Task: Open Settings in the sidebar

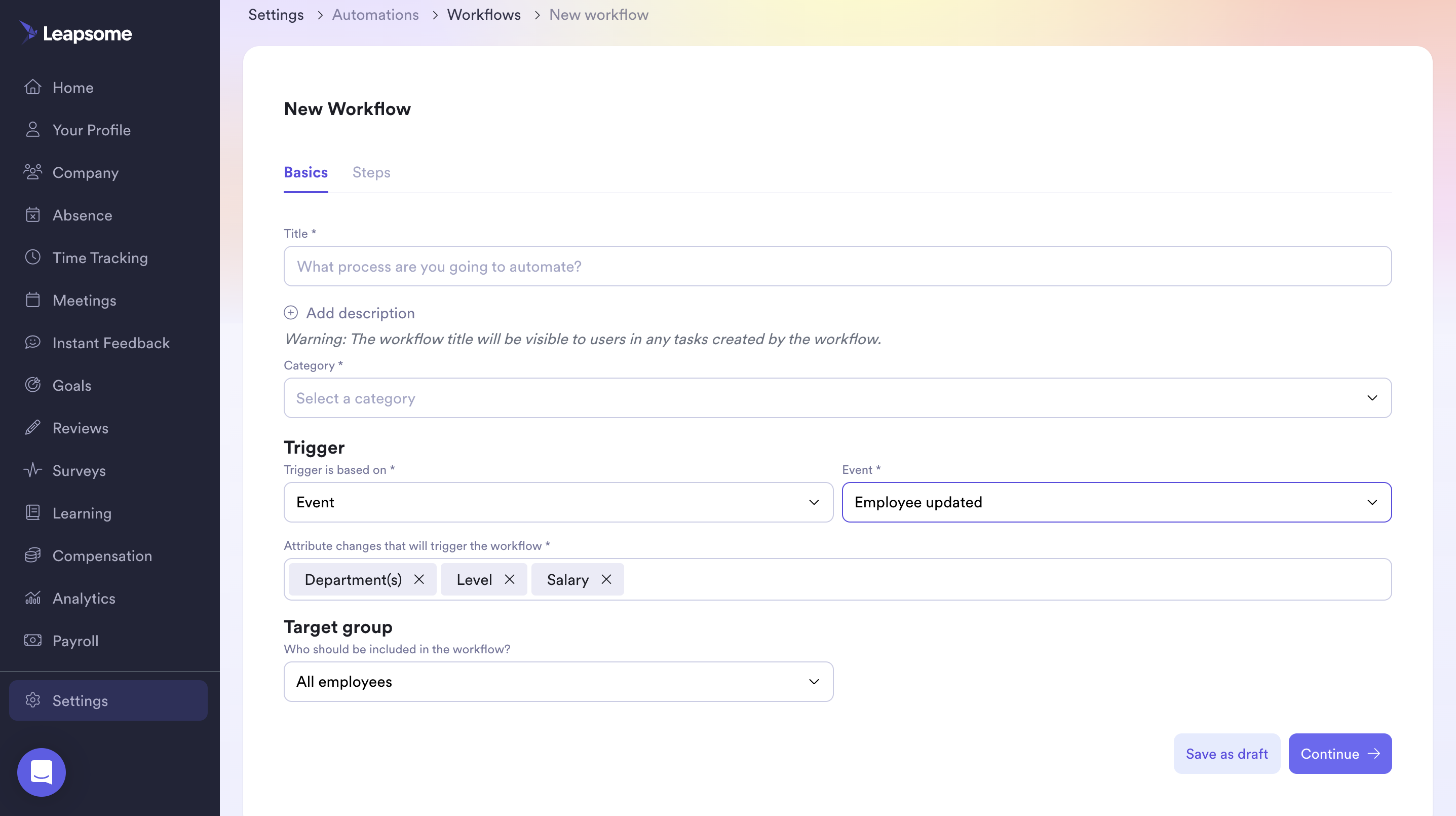Action: click(108, 700)
